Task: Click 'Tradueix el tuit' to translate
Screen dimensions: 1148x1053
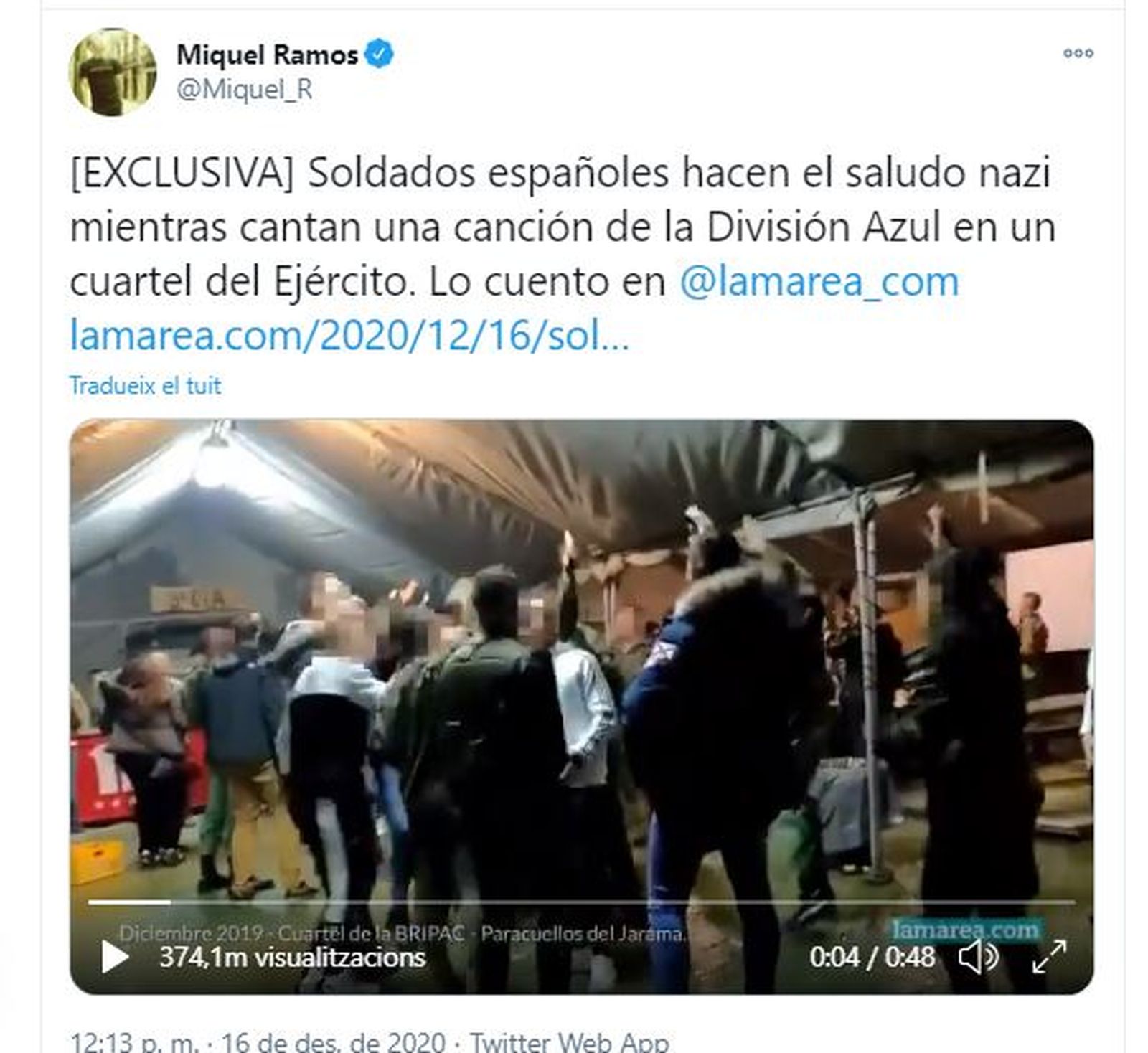Action: (146, 386)
